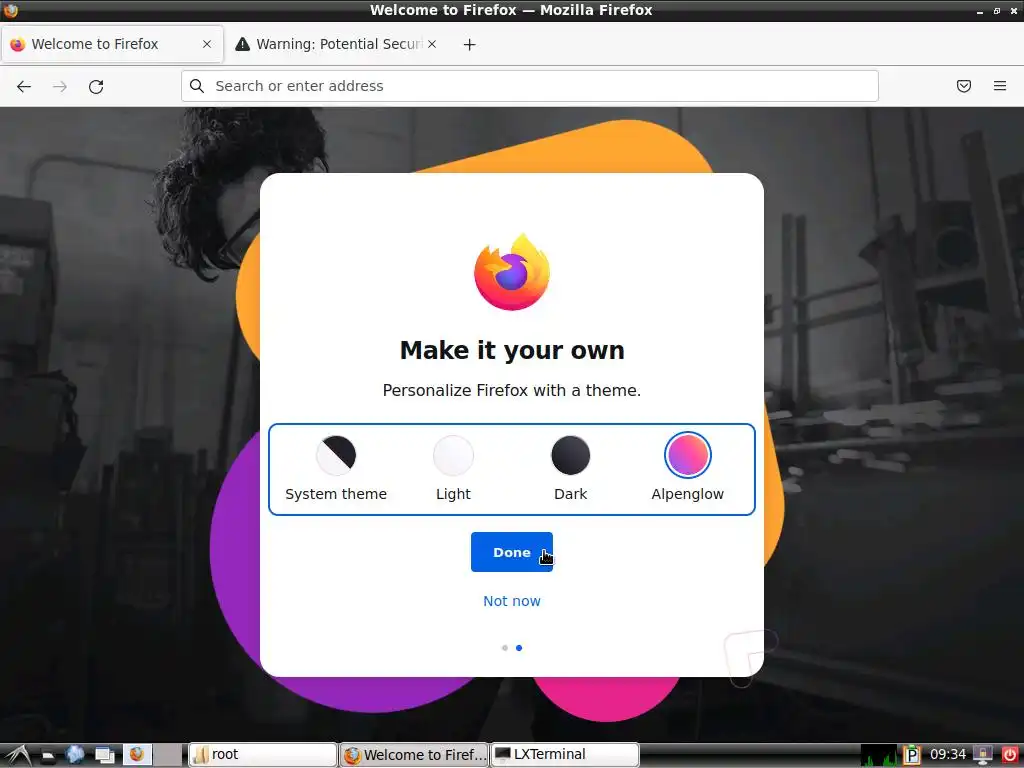The image size is (1024, 768).
Task: Open the Save to Pocket button
Action: pos(963,86)
